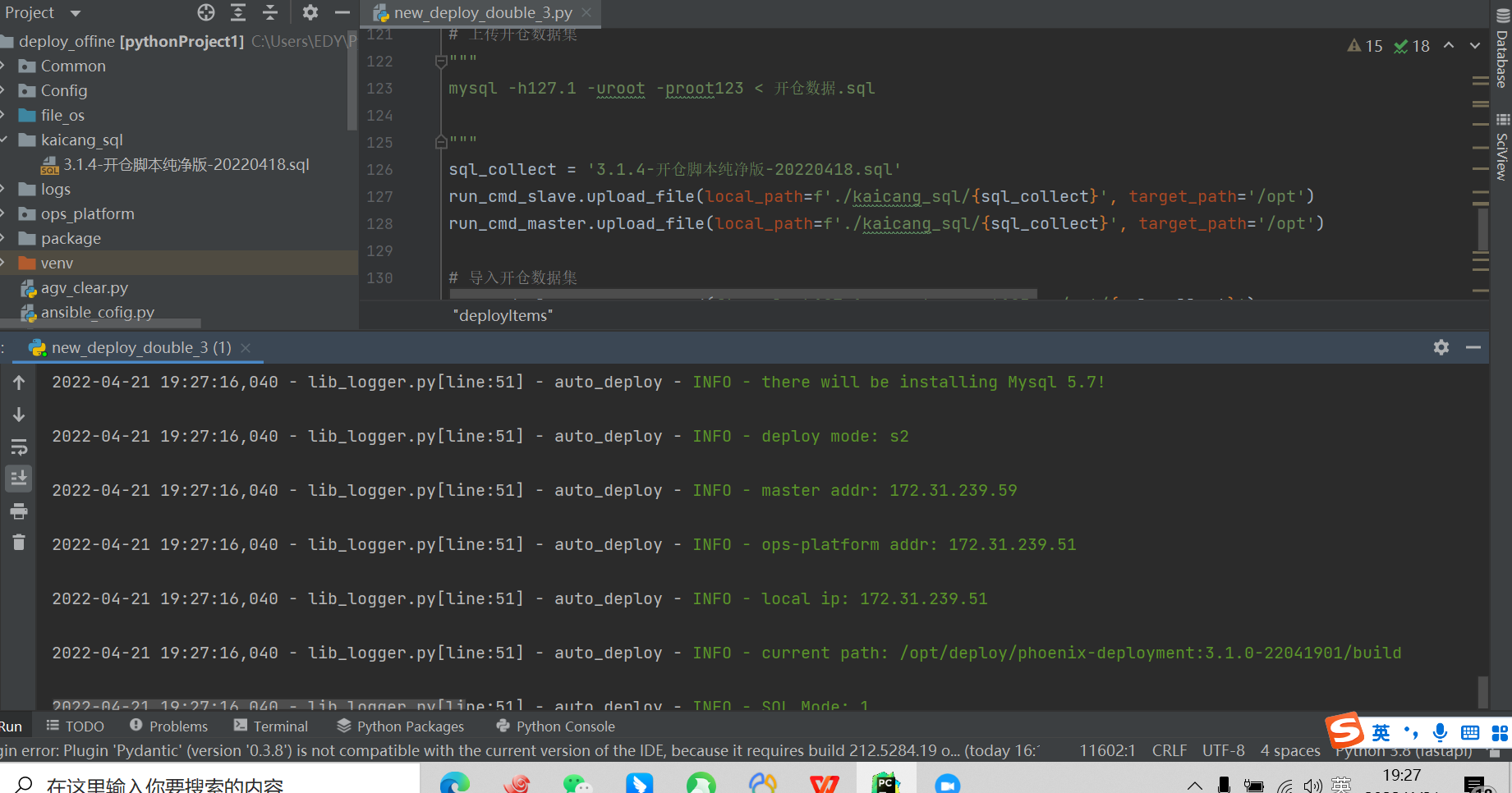Image resolution: width=1512 pixels, height=793 pixels.
Task: Print Run console output icon
Action: point(19,511)
